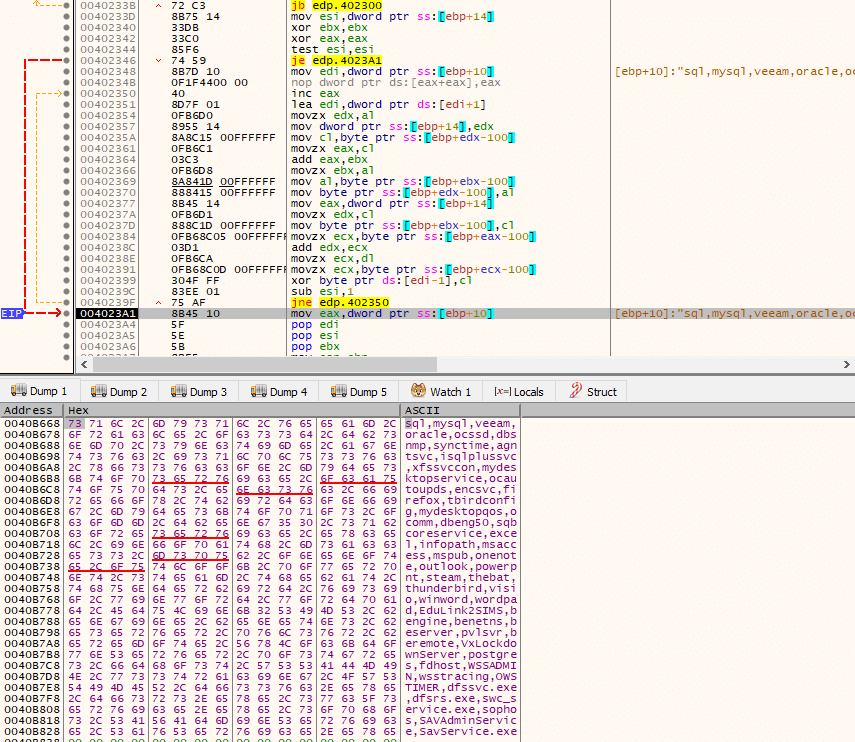Open the Dump 1 tab
Image resolution: width=855 pixels, height=742 pixels.
point(40,391)
